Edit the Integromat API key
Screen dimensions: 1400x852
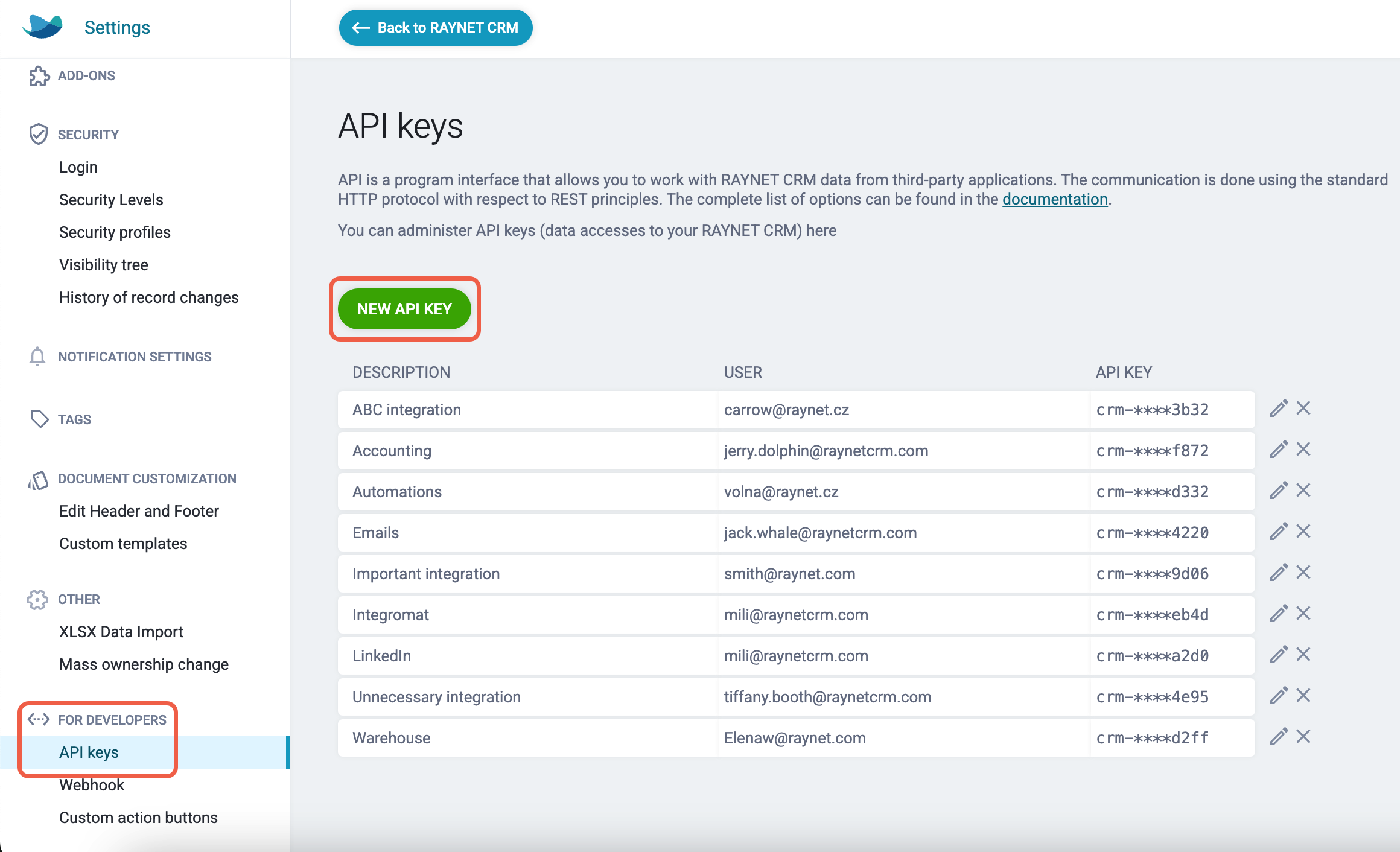coord(1279,614)
